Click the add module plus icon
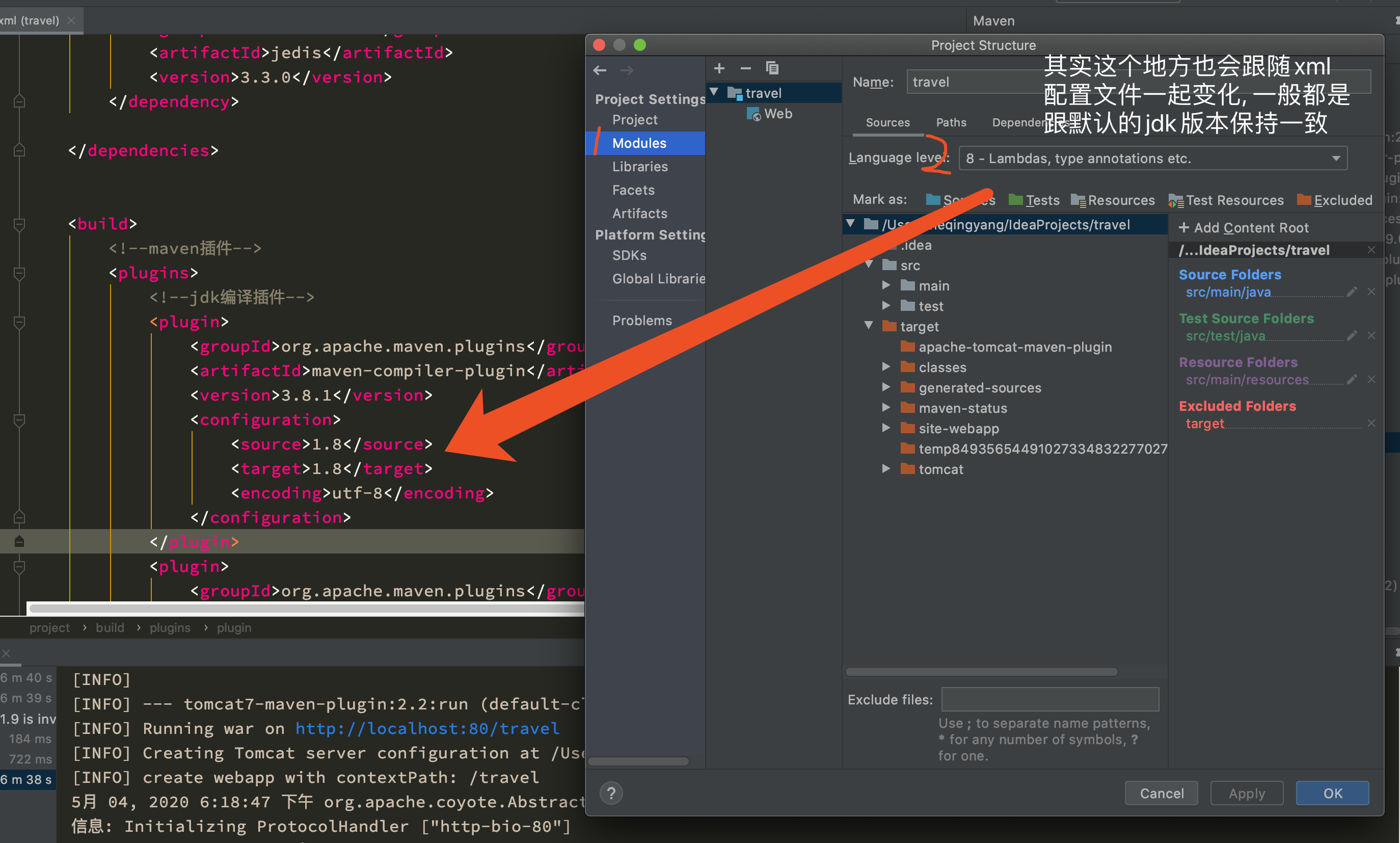The width and height of the screenshot is (1400, 843). [x=719, y=68]
